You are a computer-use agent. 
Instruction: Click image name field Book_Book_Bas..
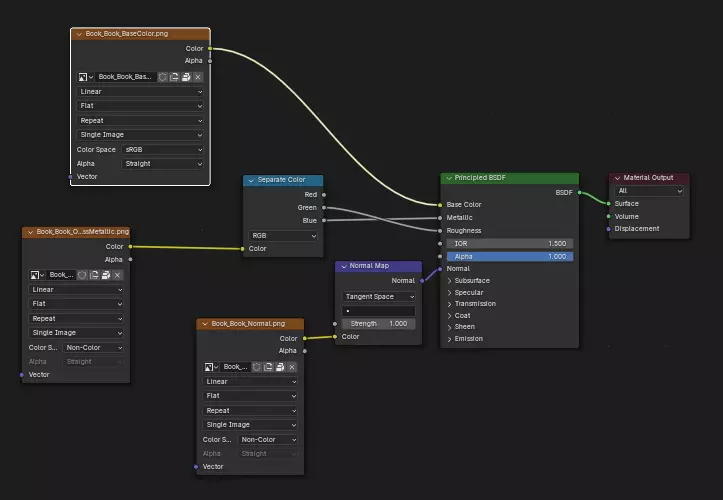click(125, 77)
